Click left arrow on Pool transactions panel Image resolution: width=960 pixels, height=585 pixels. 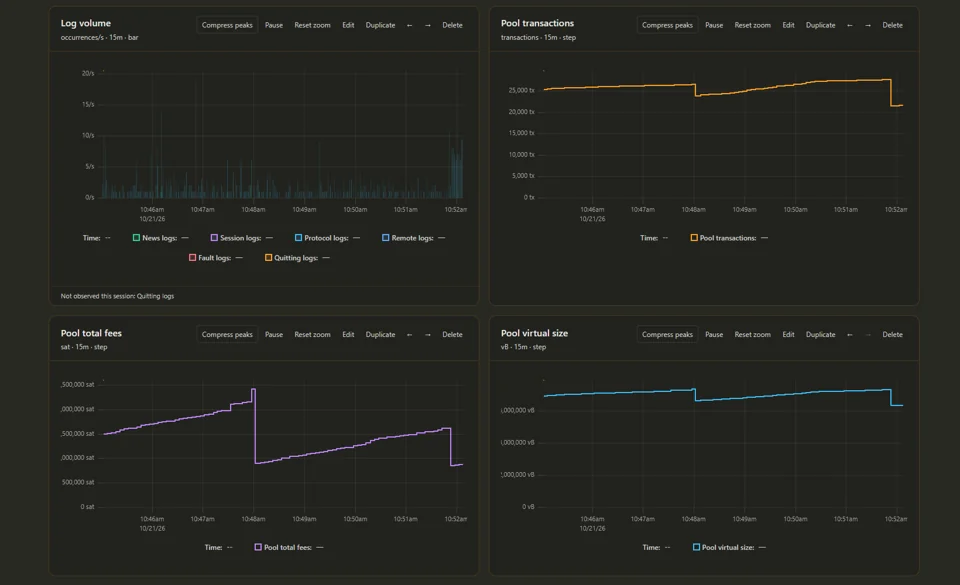[x=850, y=25]
